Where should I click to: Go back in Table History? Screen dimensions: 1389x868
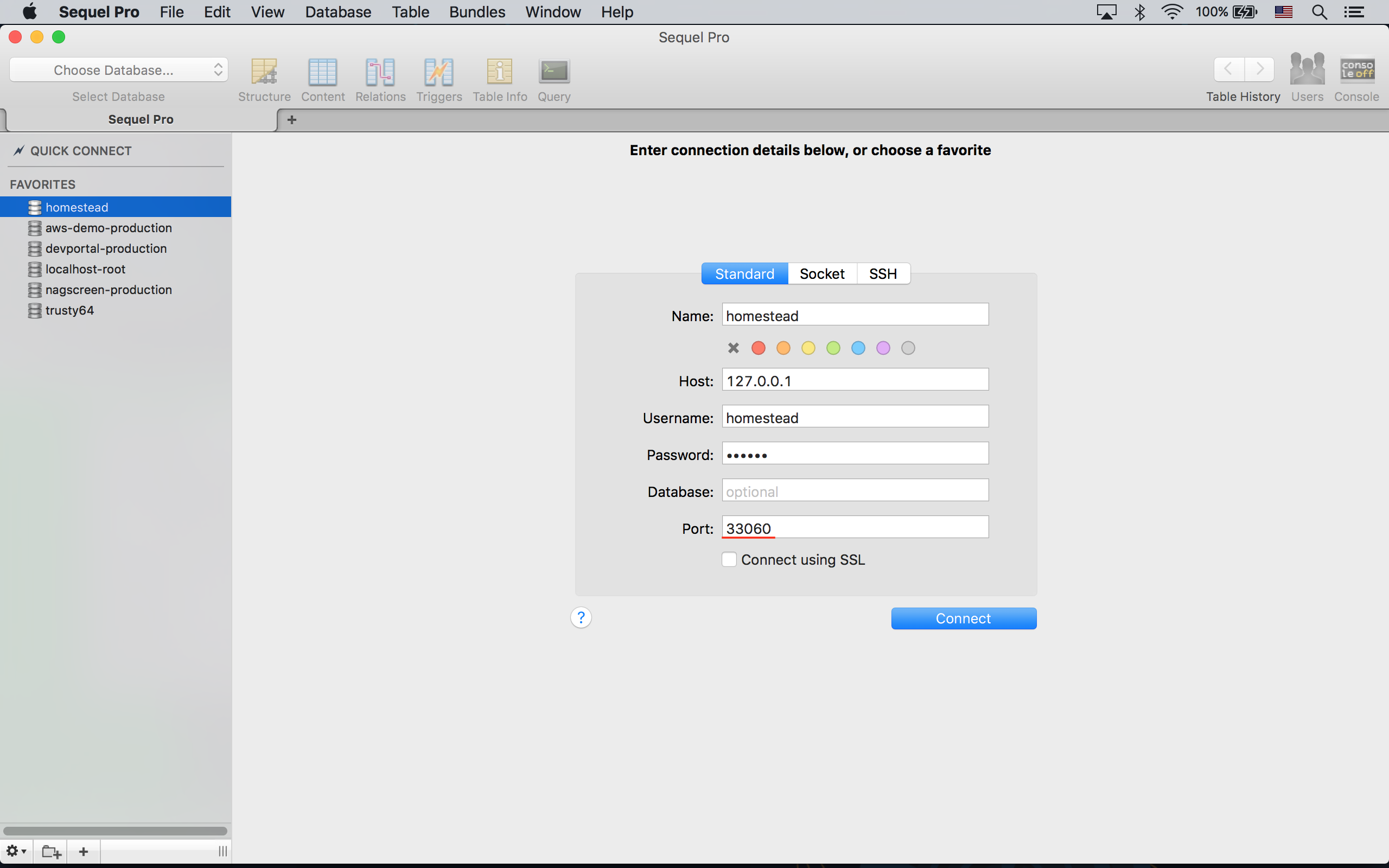(x=1229, y=69)
